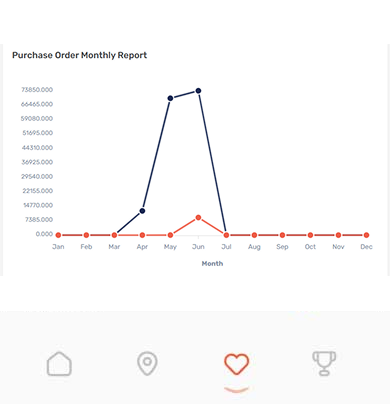Image resolution: width=390 pixels, height=404 pixels.
Task: Click the navy April data point
Action: pos(142,211)
